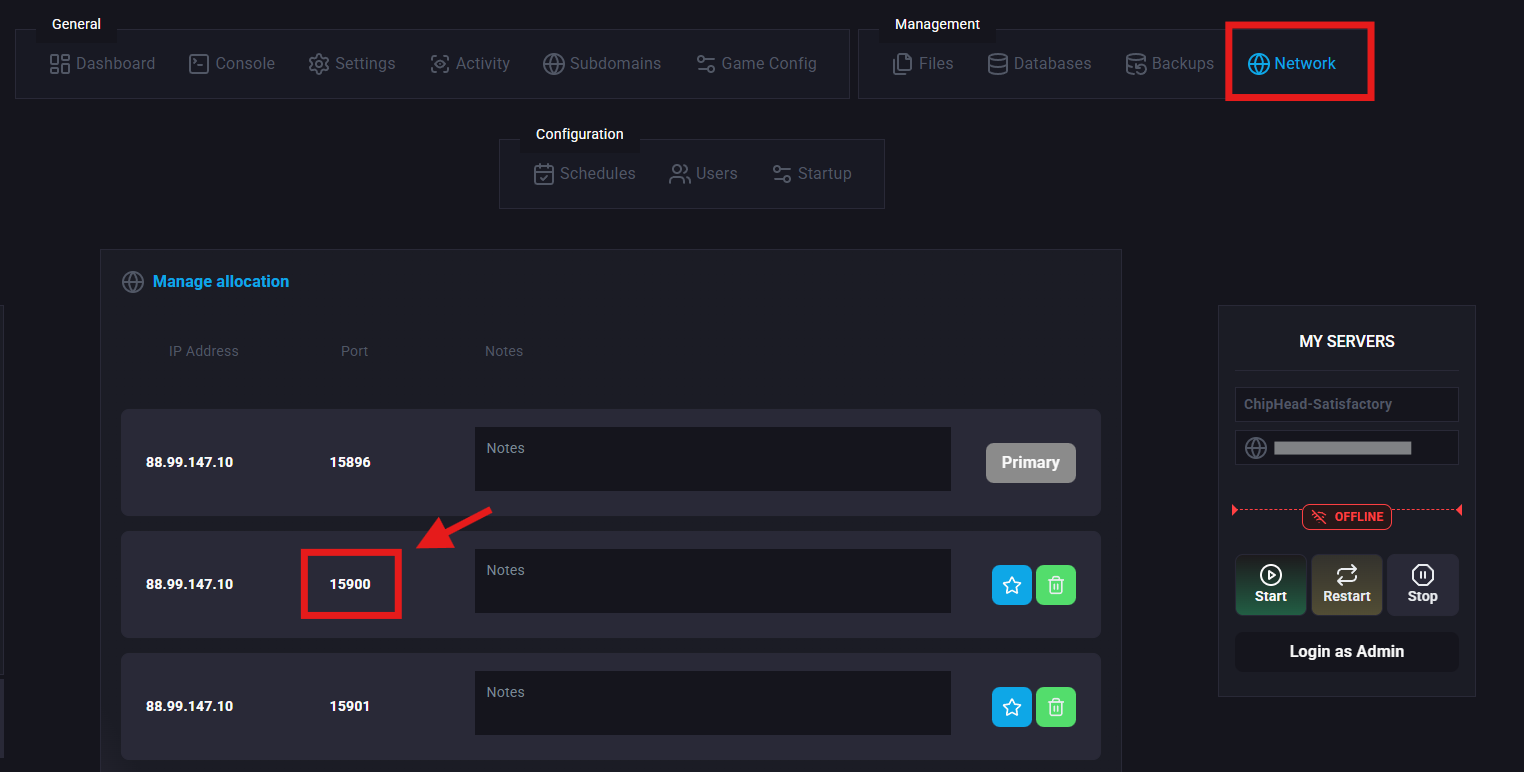
Task: Open the Startup configuration tab
Action: click(x=812, y=174)
